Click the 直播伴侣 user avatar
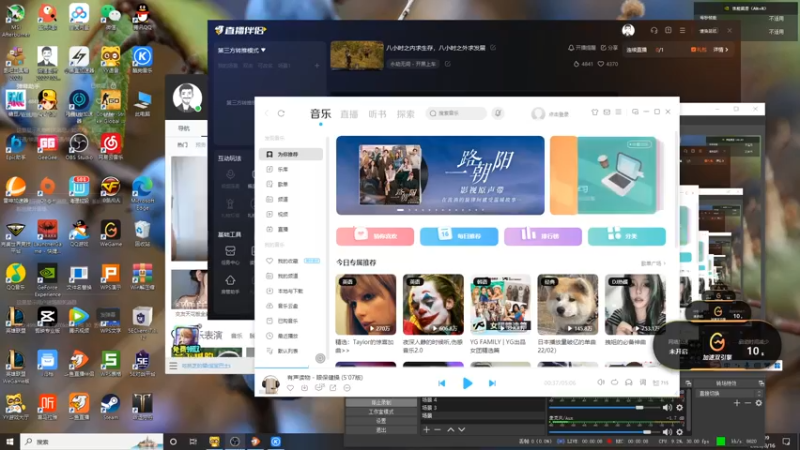This screenshot has height=450, width=800. pos(628,31)
